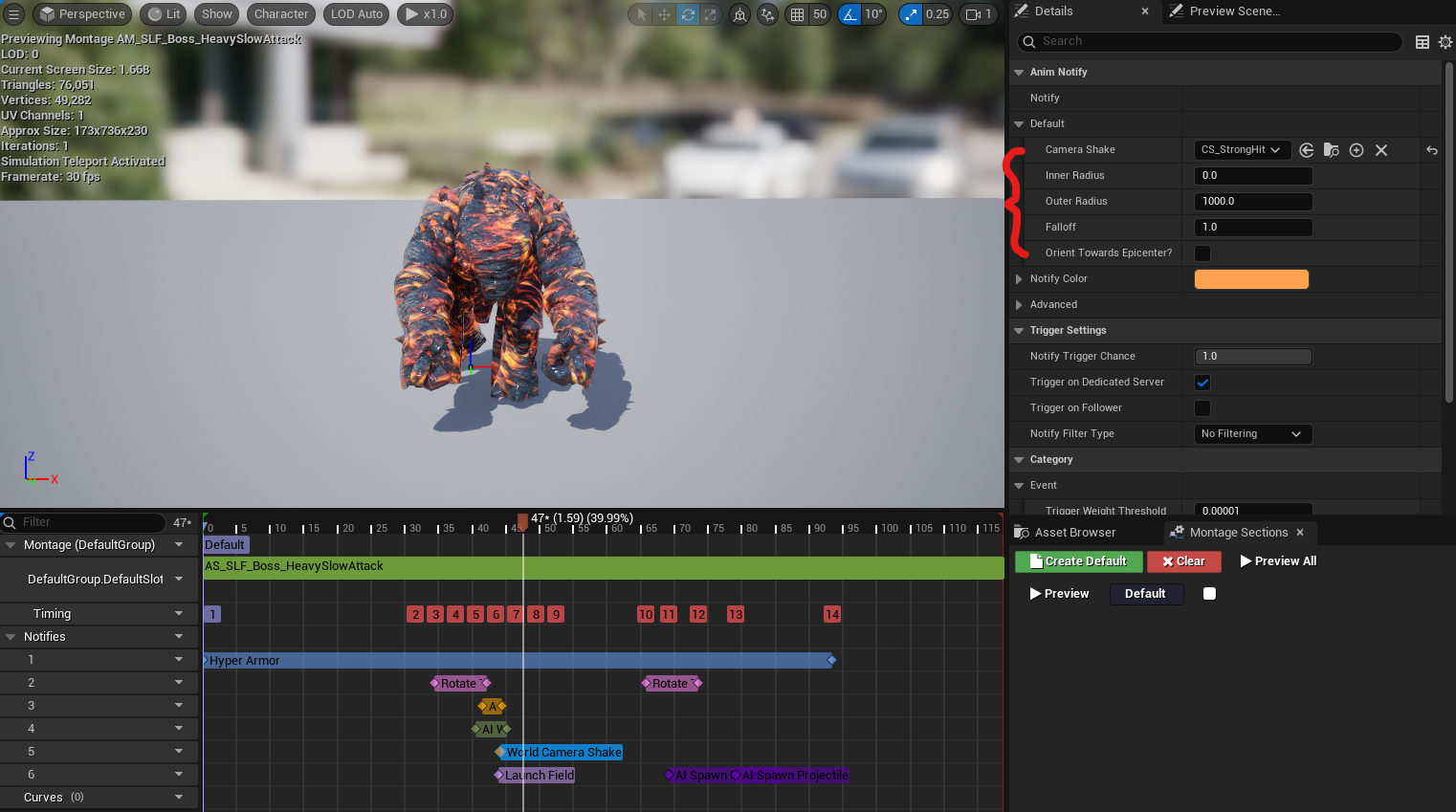1456x812 pixels.
Task: Enable Trigger on Follower checkbox
Action: tap(1202, 408)
